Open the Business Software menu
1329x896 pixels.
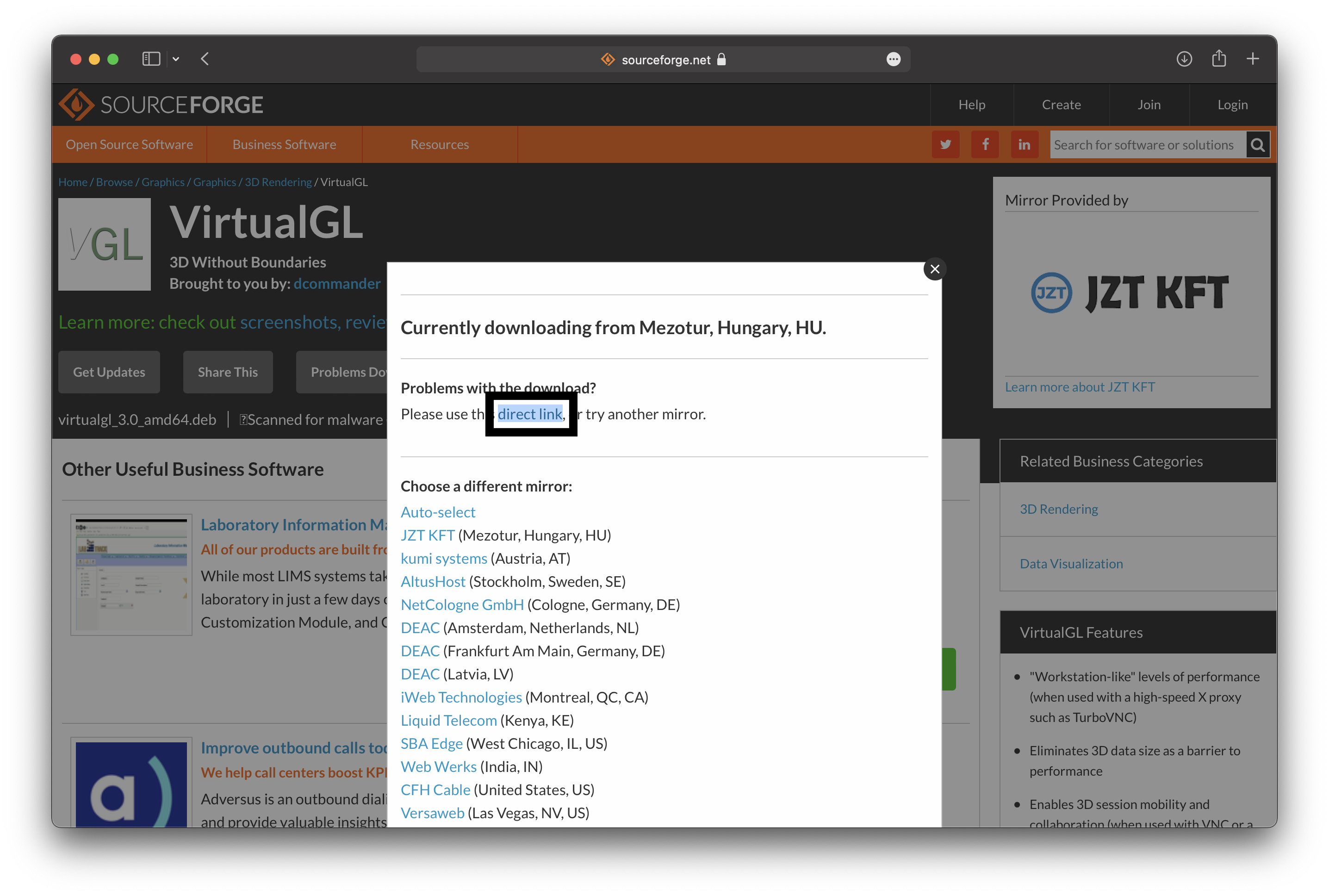pyautogui.click(x=284, y=144)
